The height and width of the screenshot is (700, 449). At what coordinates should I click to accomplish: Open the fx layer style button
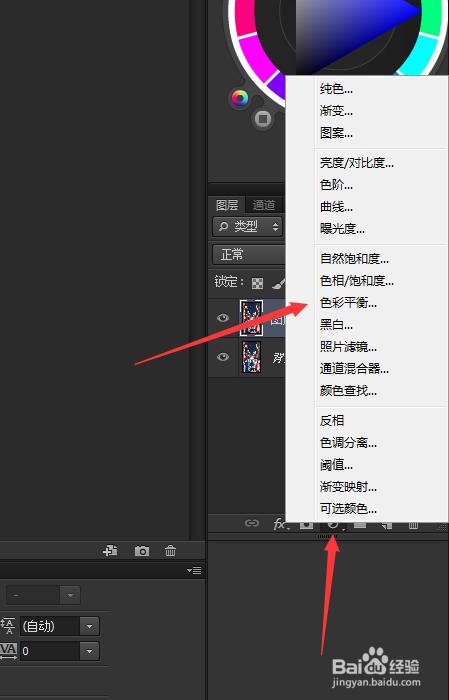coord(281,524)
